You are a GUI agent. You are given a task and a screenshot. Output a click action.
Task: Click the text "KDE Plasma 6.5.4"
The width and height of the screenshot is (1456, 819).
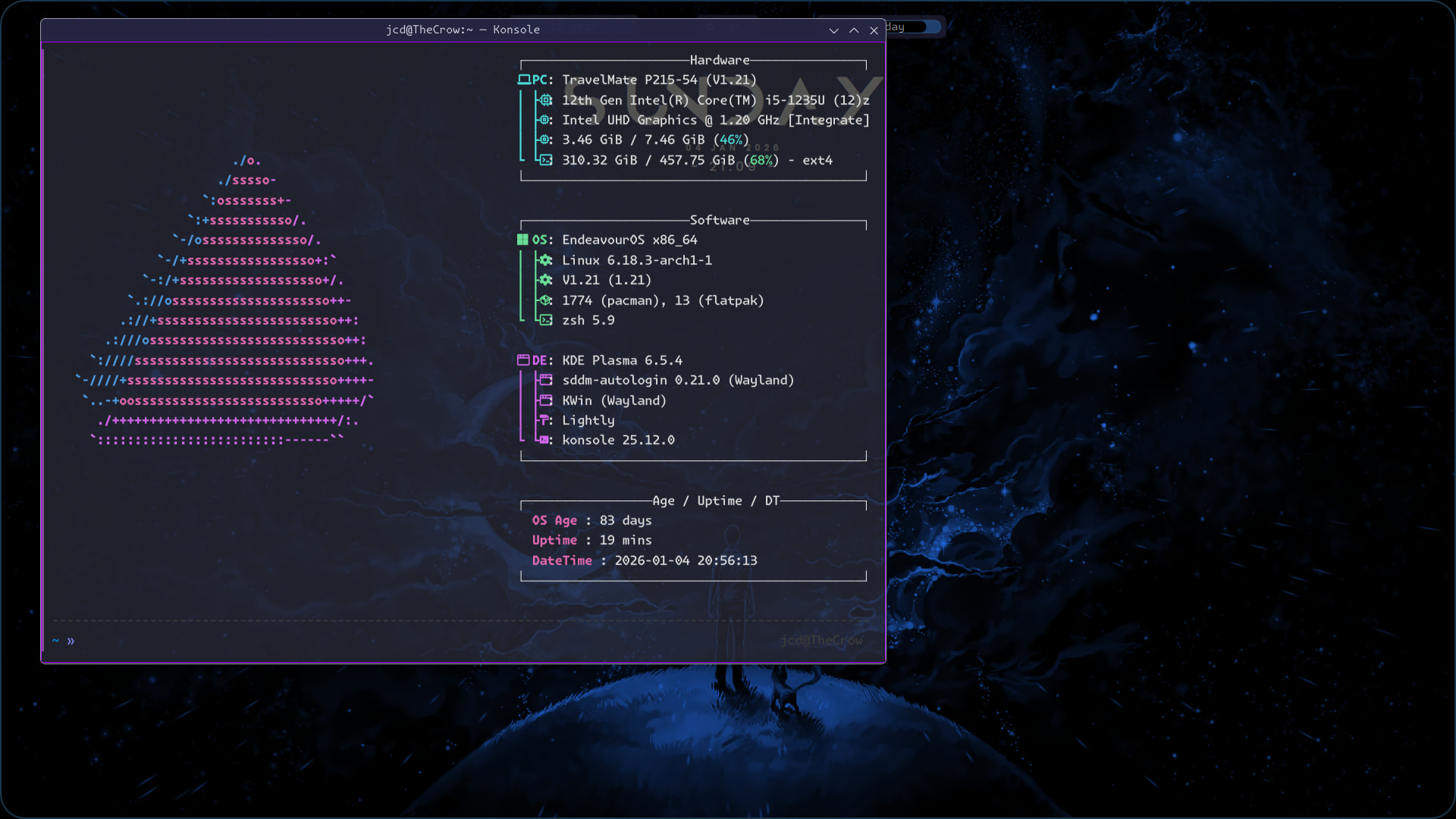coord(622,360)
